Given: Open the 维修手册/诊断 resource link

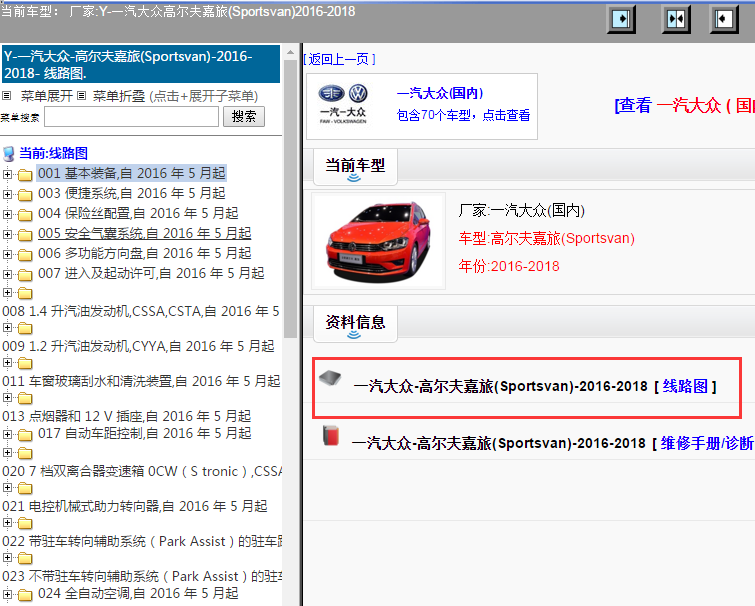Looking at the screenshot, I should pos(707,443).
